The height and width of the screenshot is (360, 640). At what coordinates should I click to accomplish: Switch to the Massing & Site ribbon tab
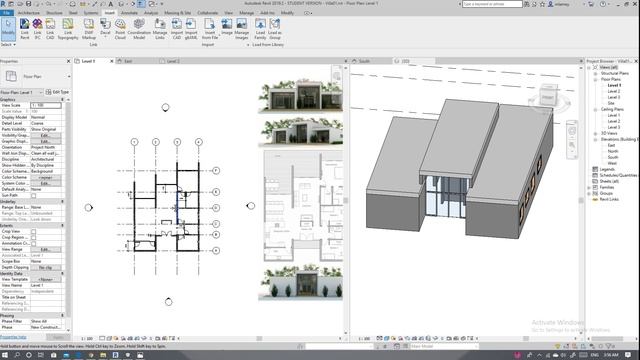coord(177,13)
